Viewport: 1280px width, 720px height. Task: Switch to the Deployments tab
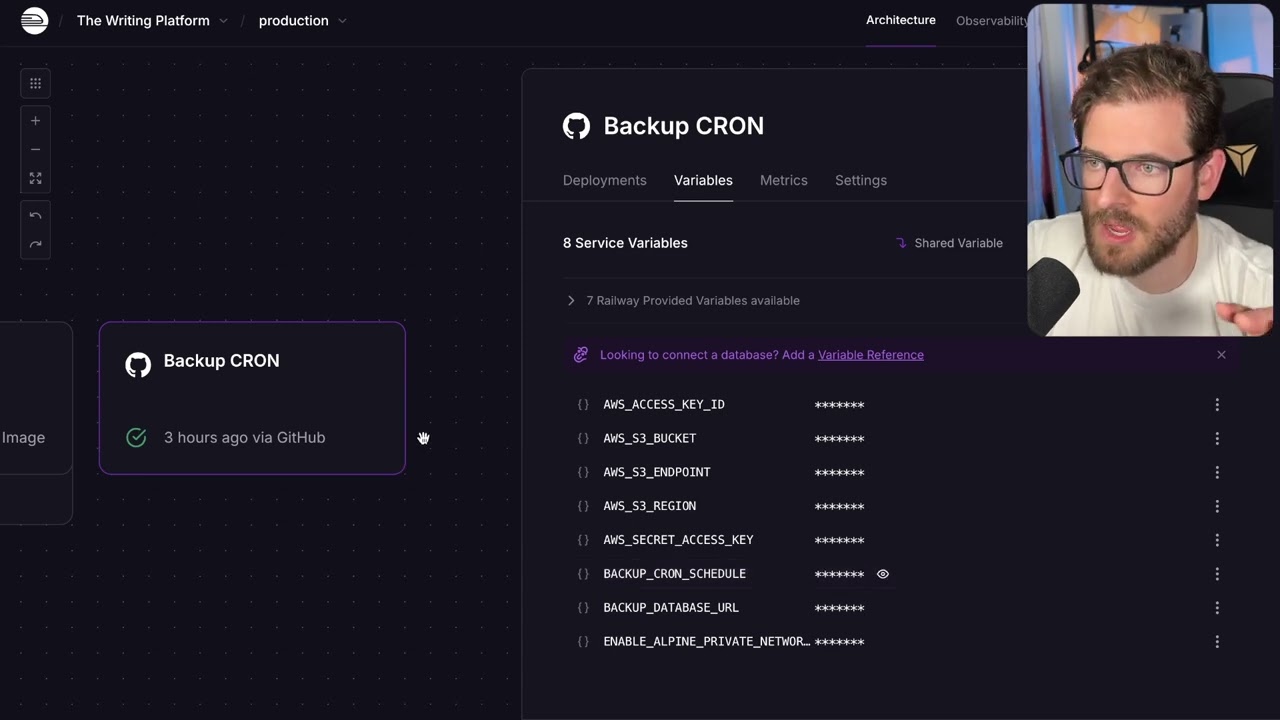(x=605, y=180)
